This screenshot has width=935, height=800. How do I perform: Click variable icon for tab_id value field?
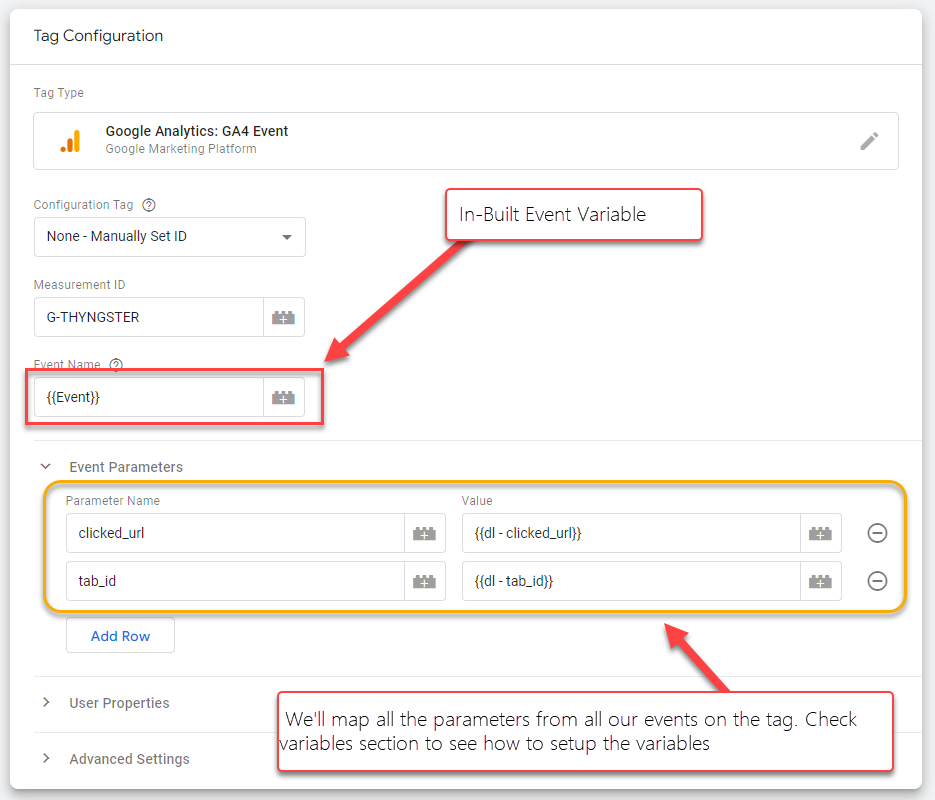click(820, 581)
